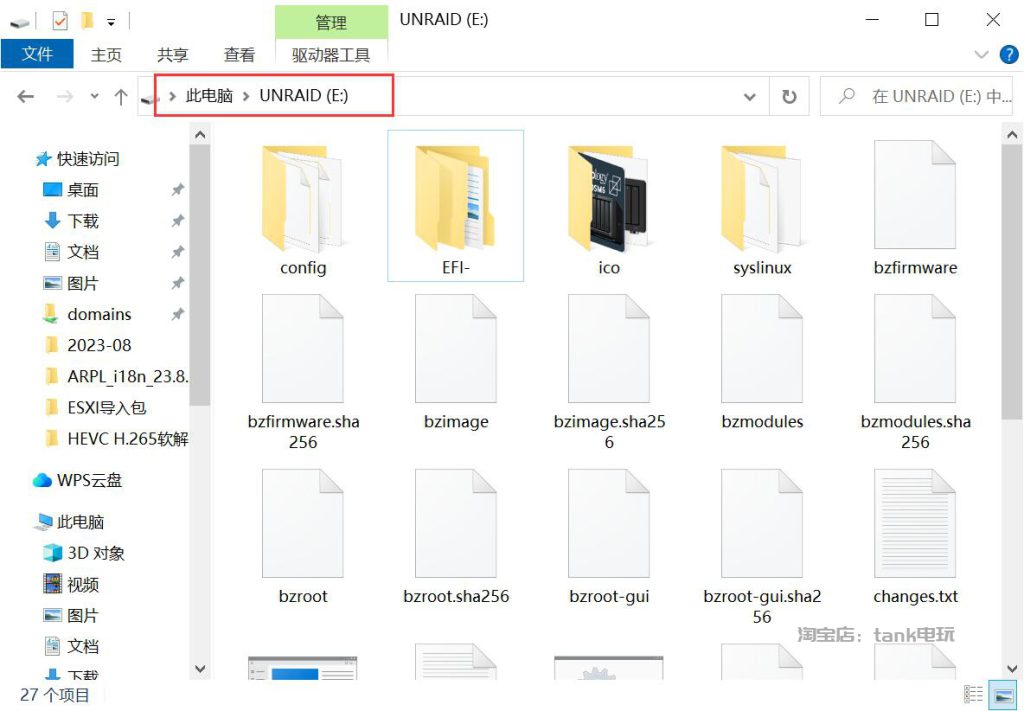Select the bzfirmware file
This screenshot has width=1024, height=711.
pyautogui.click(x=914, y=195)
